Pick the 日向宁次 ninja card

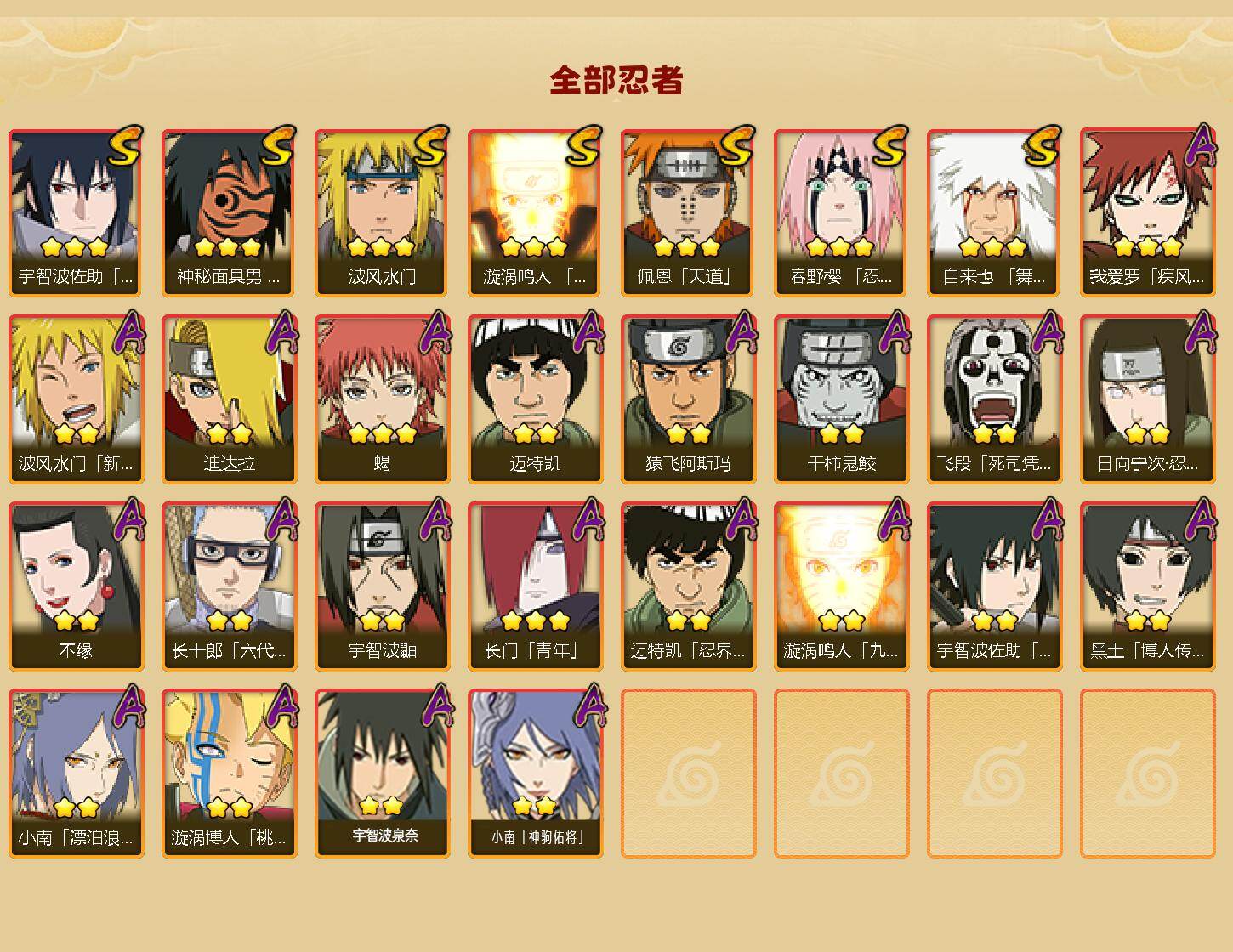[1147, 399]
